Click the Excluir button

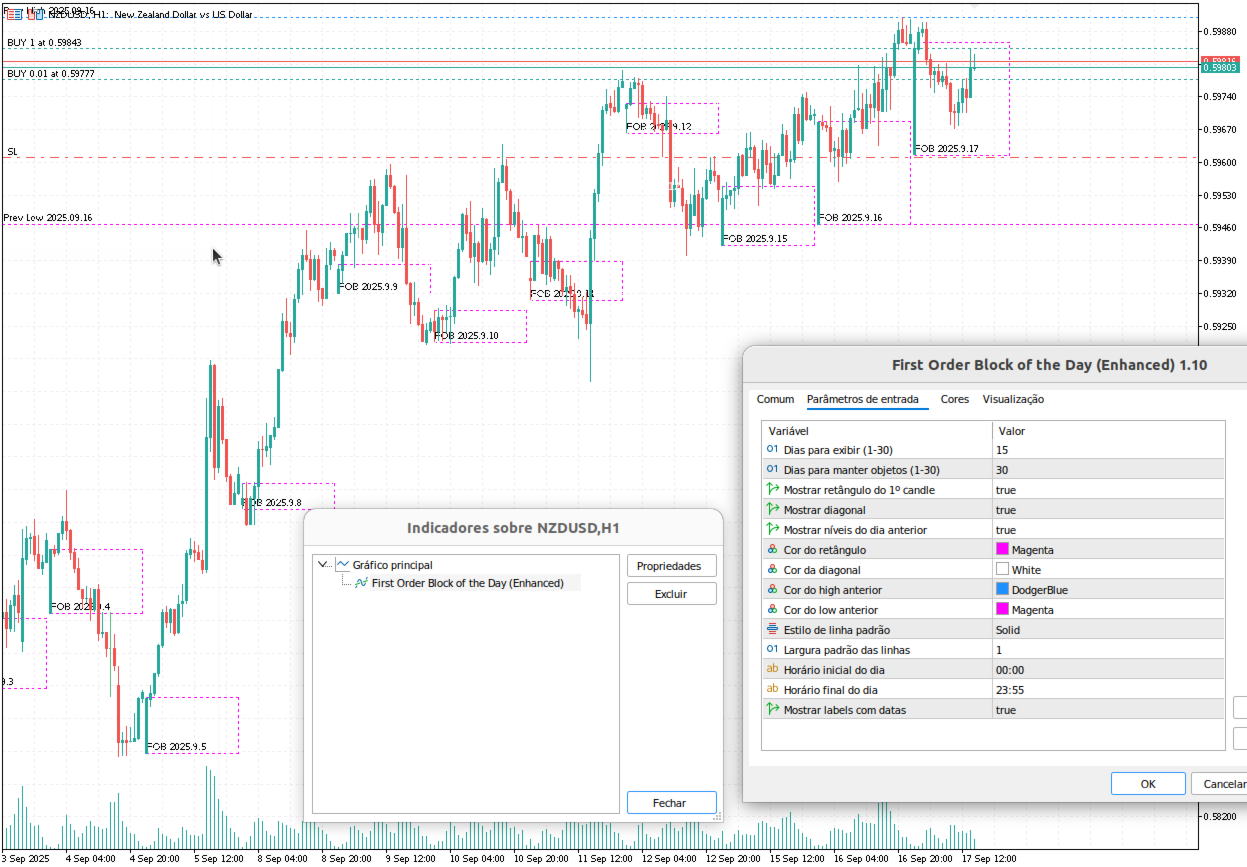tap(672, 594)
